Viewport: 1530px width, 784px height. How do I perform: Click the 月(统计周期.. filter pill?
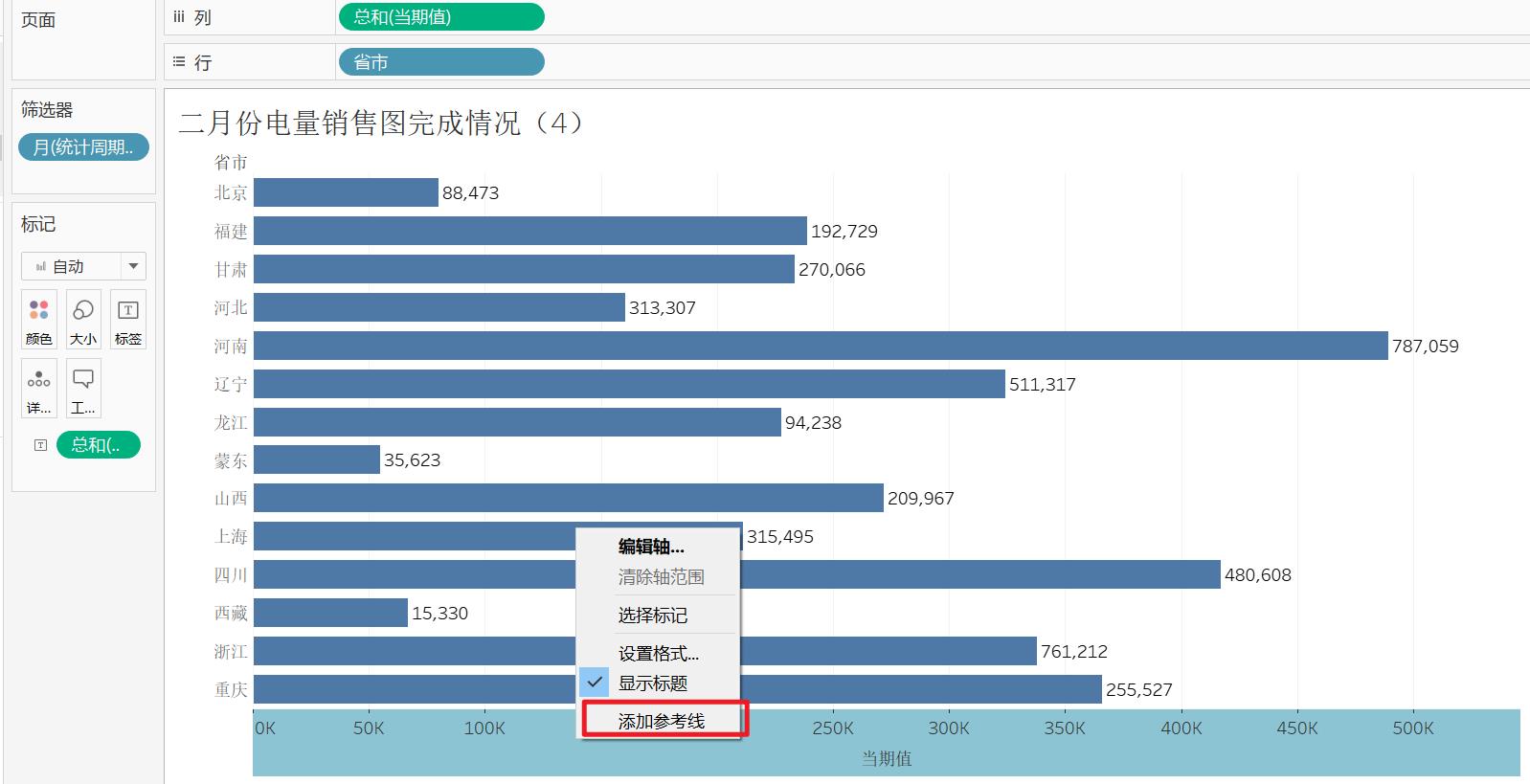(83, 147)
